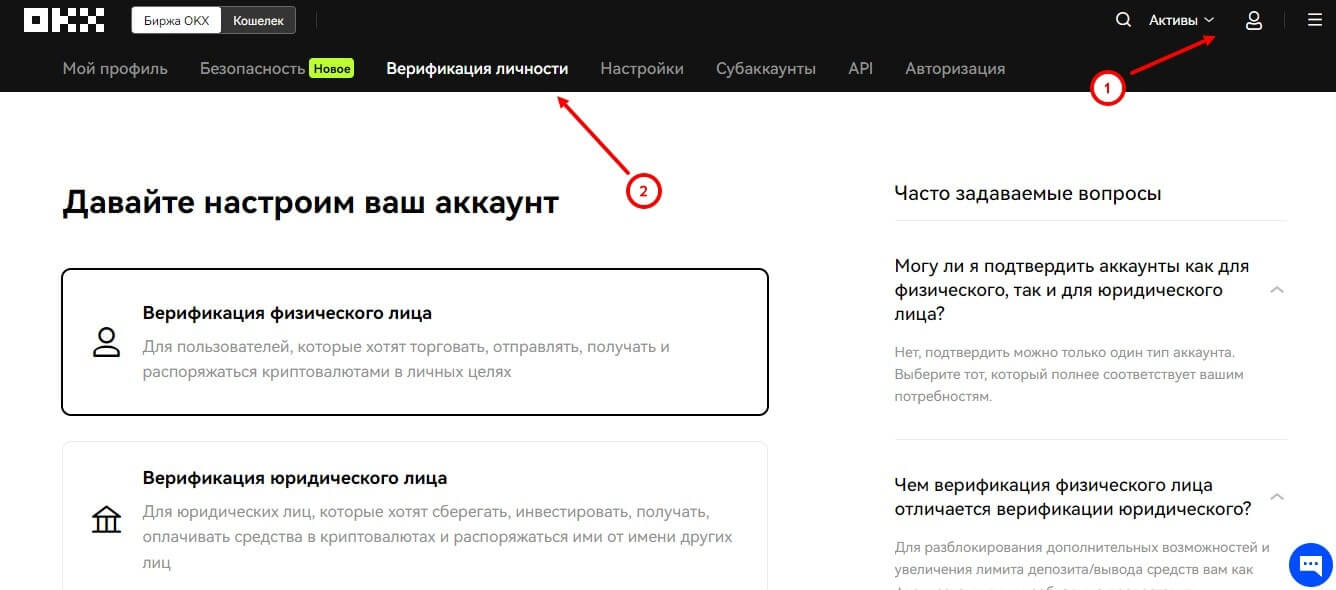Switch to Биржа OKX toggle option

[x=176, y=20]
